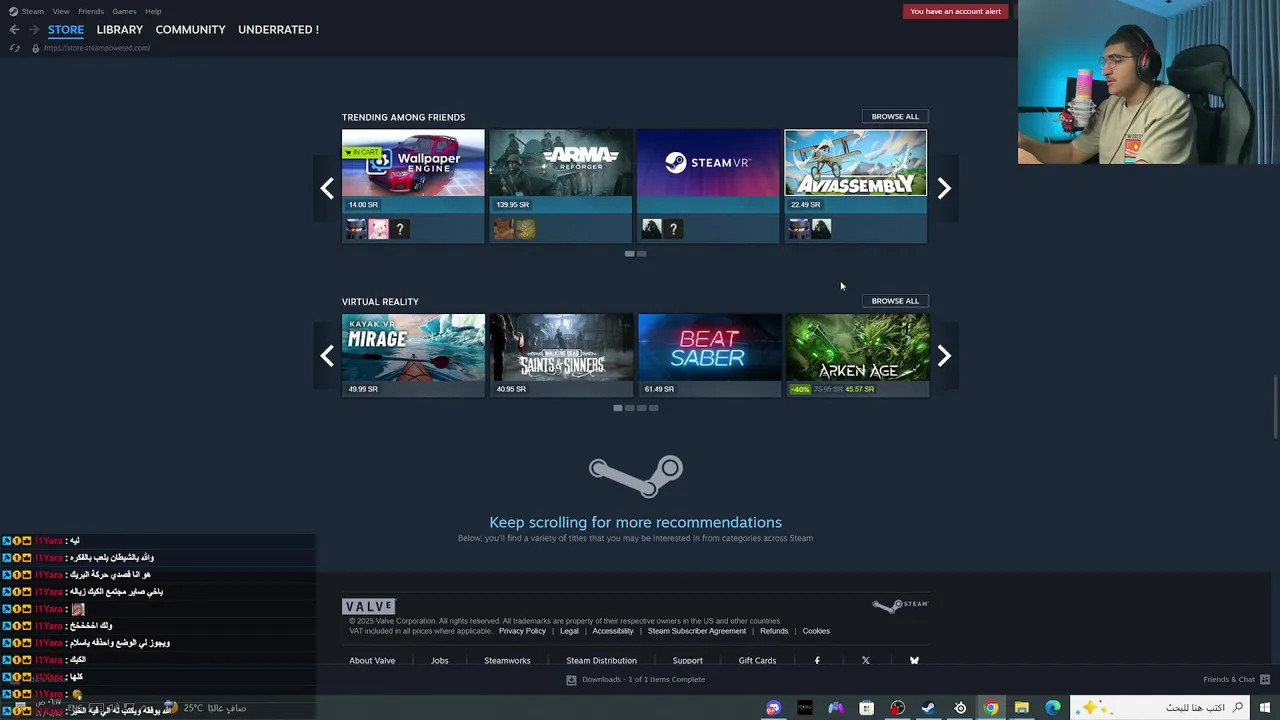The image size is (1280, 720).
Task: Open the Help menu
Action: pos(153,11)
